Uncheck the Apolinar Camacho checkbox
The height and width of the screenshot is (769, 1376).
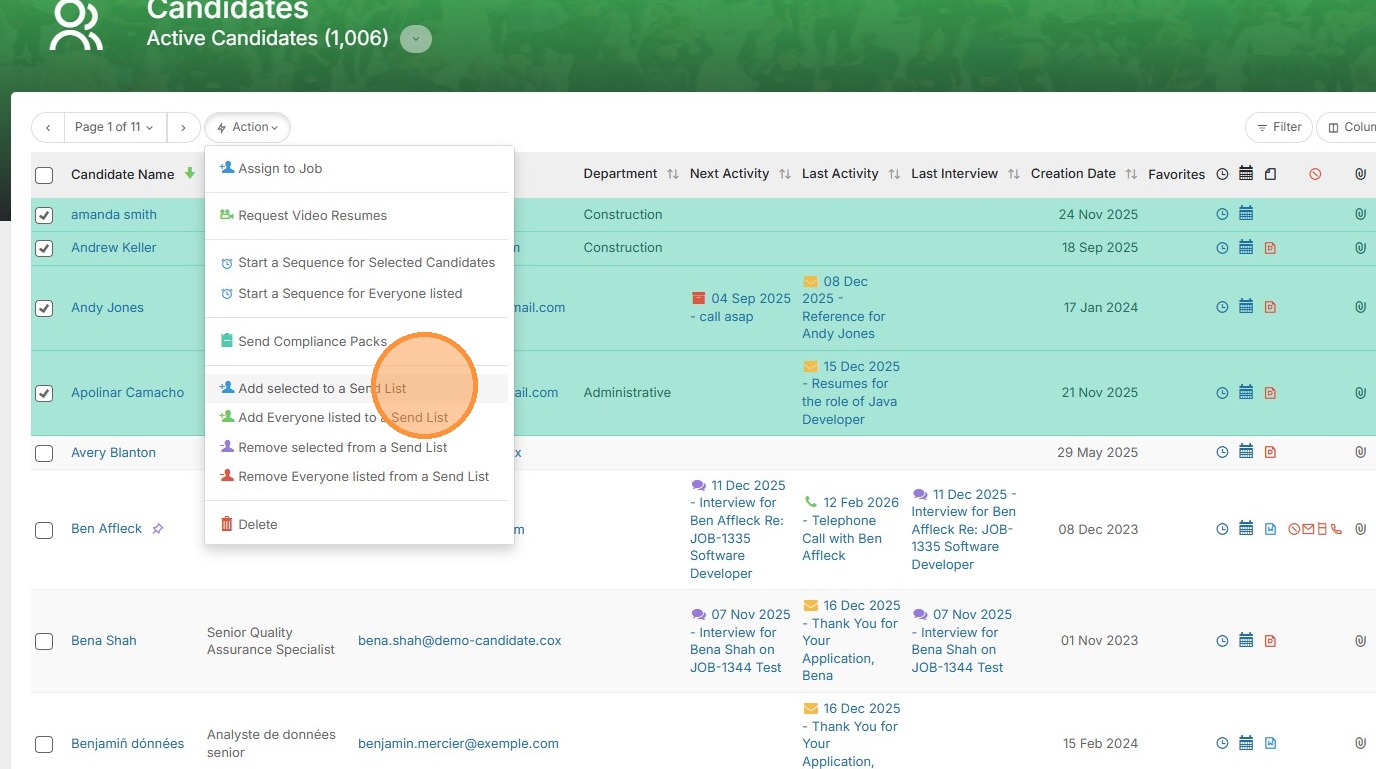click(44, 393)
